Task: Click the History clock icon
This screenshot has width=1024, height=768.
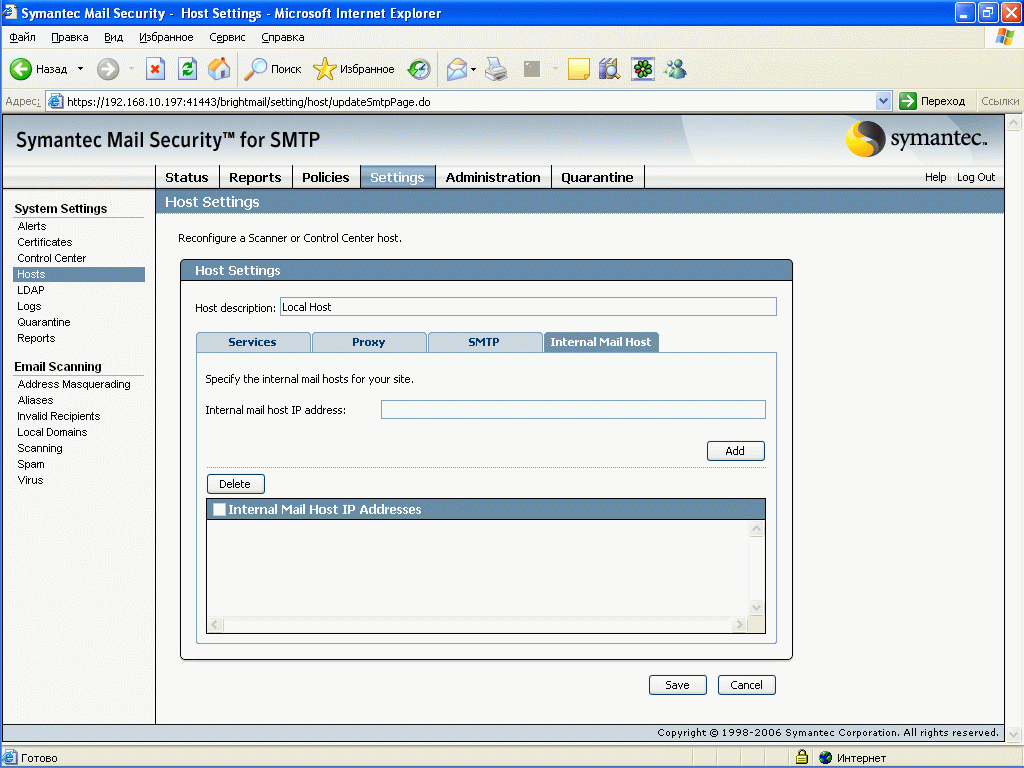Action: tap(419, 69)
